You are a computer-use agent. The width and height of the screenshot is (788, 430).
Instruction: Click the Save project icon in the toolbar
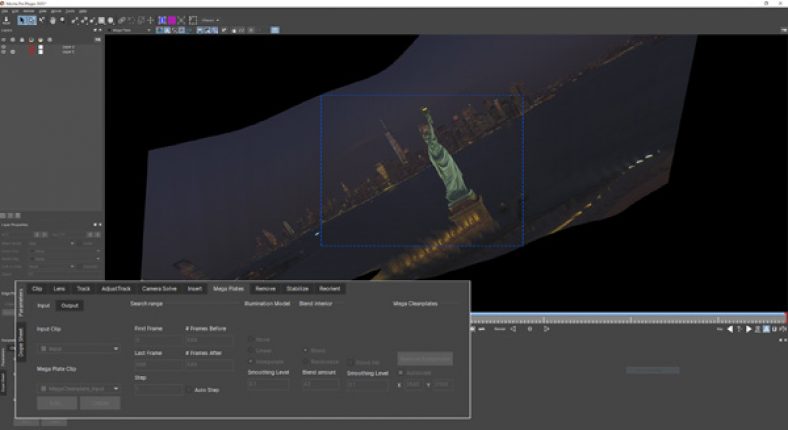[7, 20]
